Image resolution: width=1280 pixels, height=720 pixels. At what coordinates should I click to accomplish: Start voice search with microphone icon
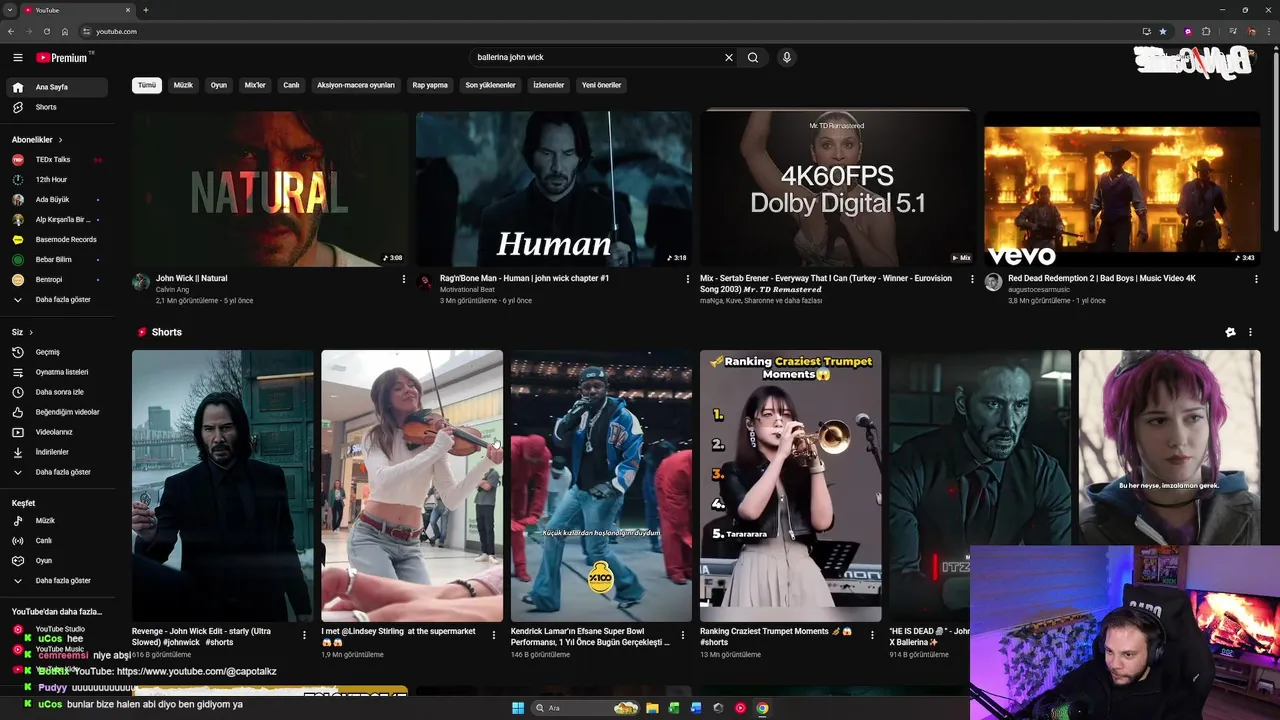(x=787, y=58)
